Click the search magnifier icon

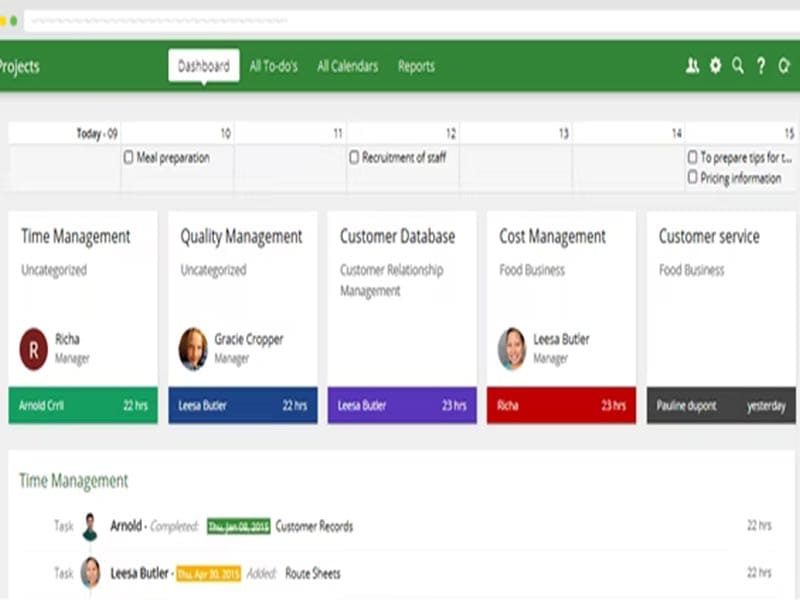(x=737, y=64)
